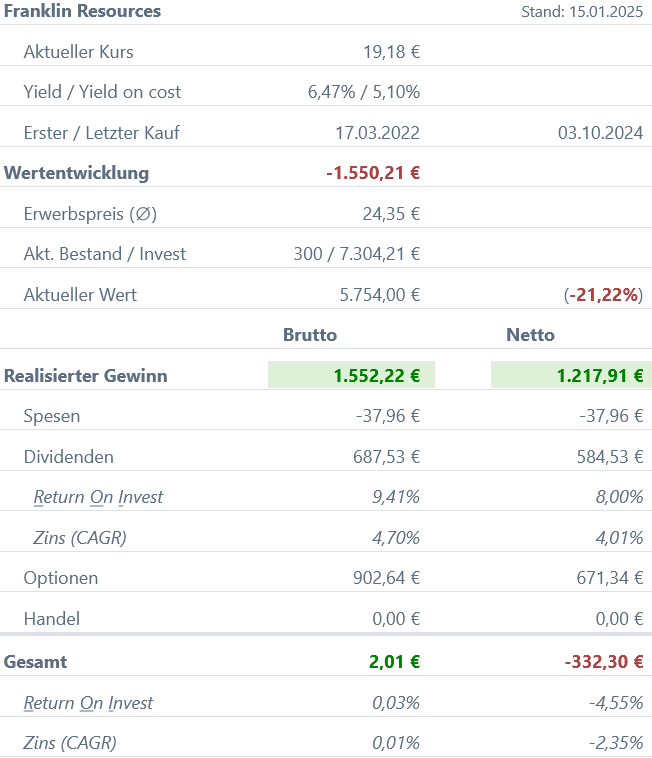Image resolution: width=652 pixels, height=758 pixels.
Task: Click the red (-21,22%) percentage
Action: pyautogui.click(x=603, y=295)
